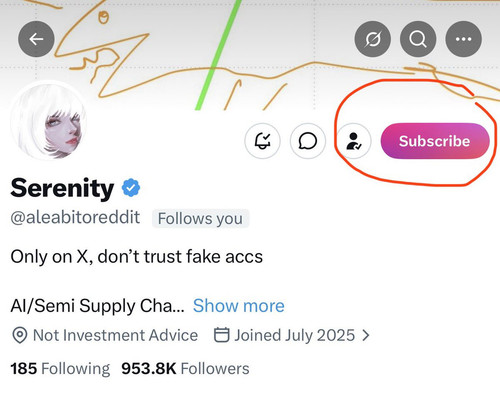Click the Subscribe button
Screen dimensions: 500x393
(435, 141)
